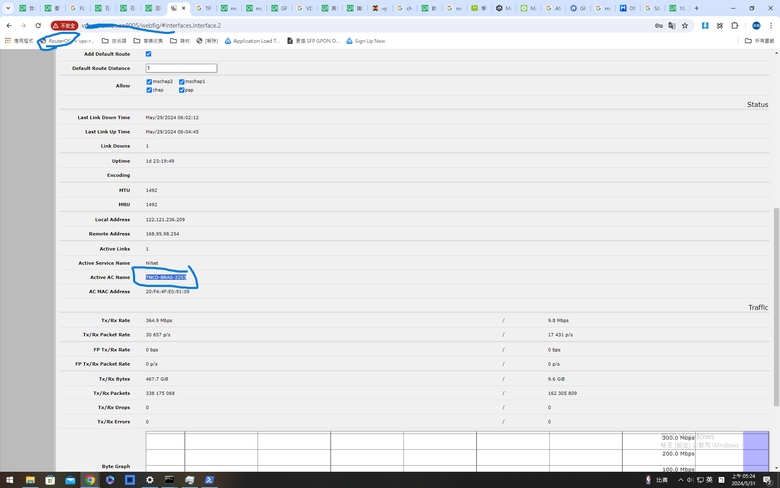This screenshot has width=780, height=488.
Task: Open File Explorer from the taskbar
Action: tap(30, 480)
